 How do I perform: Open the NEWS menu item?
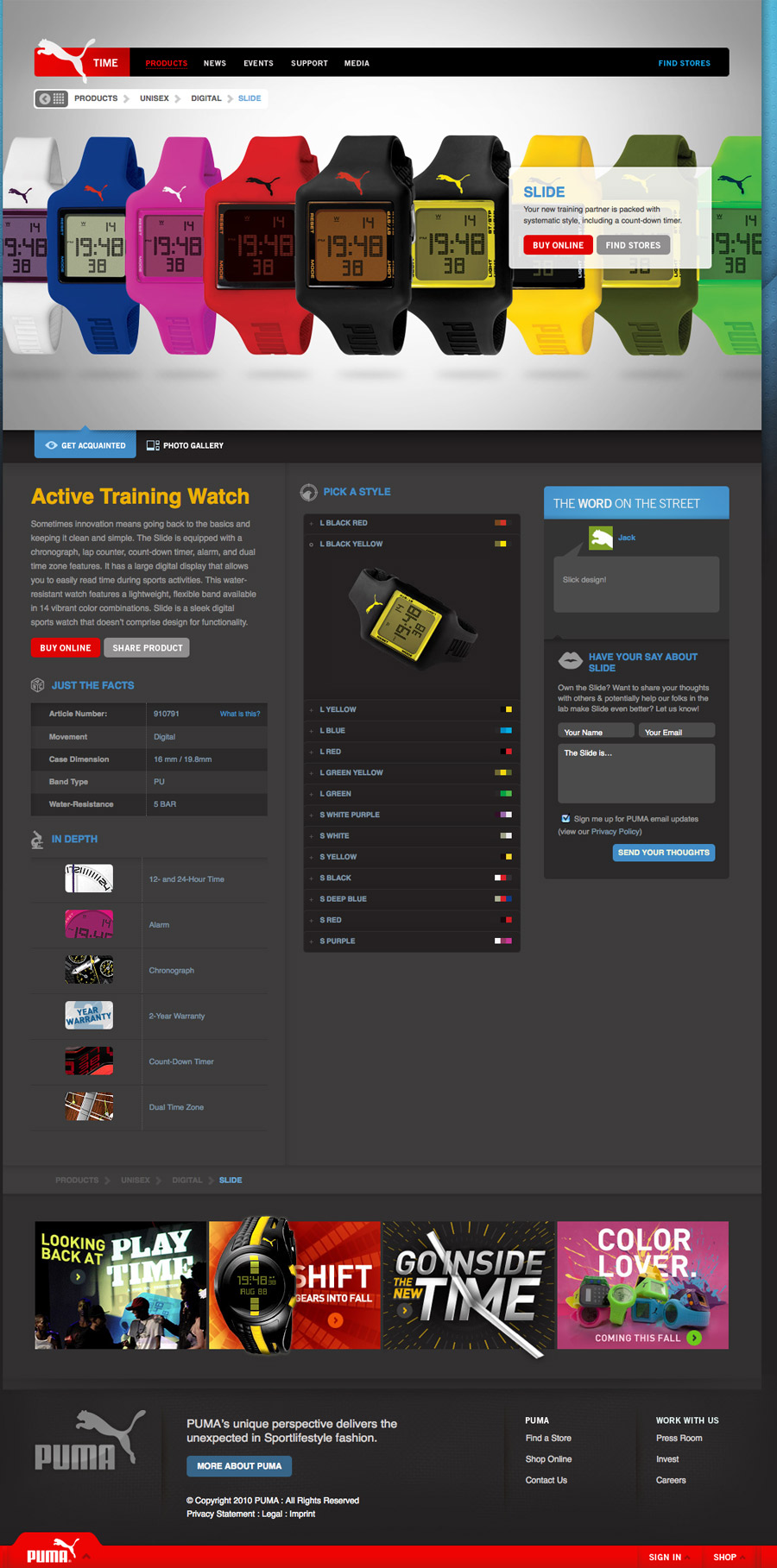point(215,63)
